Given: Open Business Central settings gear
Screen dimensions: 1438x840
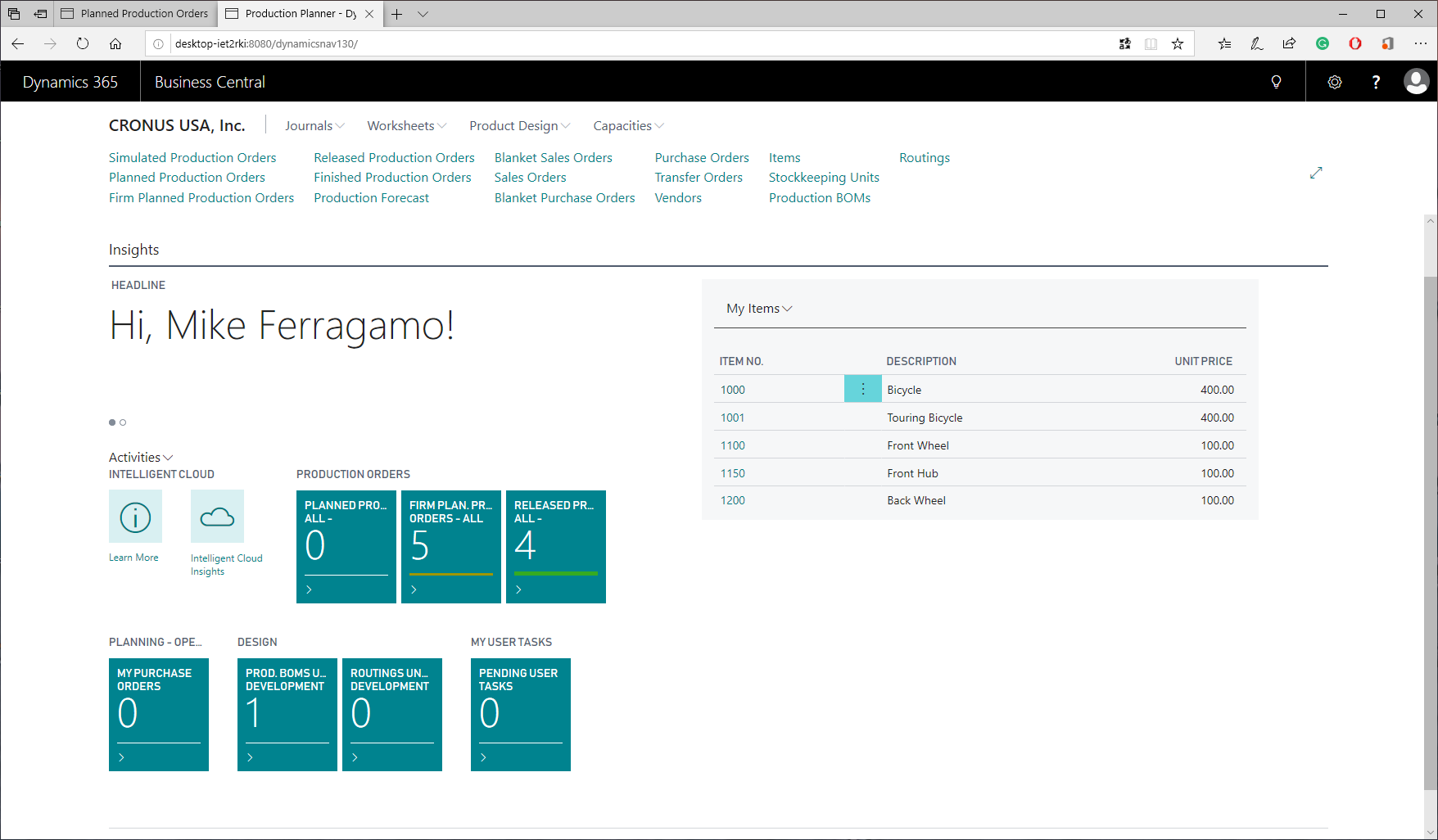Looking at the screenshot, I should 1335,82.
